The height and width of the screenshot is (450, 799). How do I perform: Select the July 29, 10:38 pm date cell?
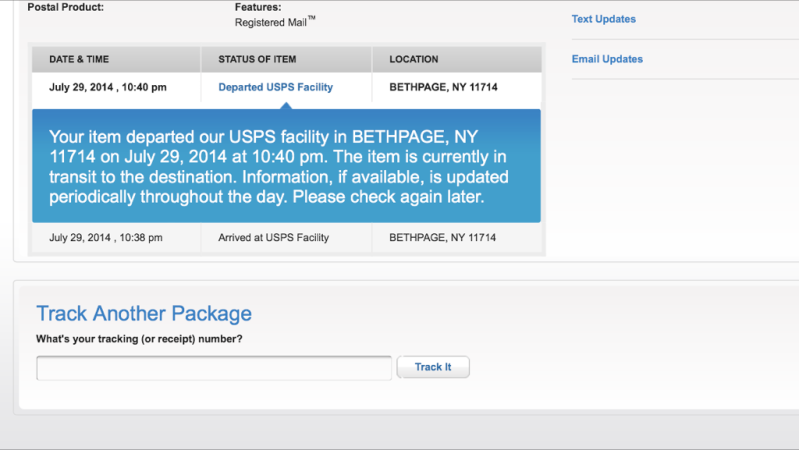pyautogui.click(x=106, y=238)
